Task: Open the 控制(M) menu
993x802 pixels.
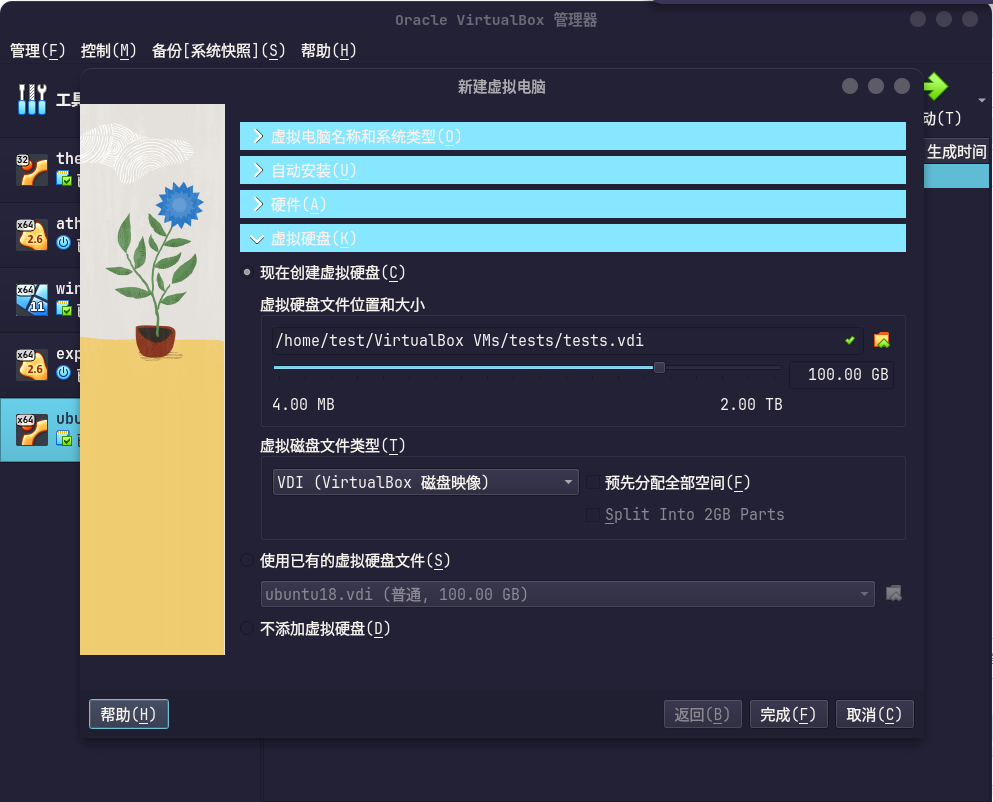Action: [x=108, y=51]
